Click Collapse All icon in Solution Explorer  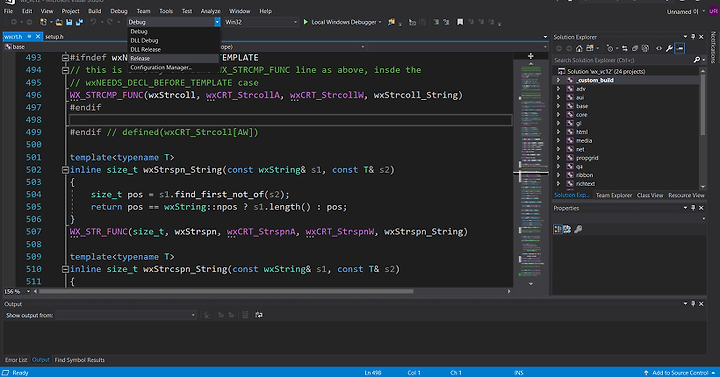coord(635,48)
